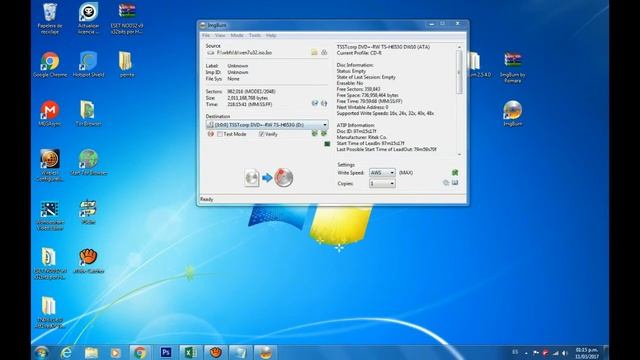640x360 pixels.
Task: Open Photoshop from the taskbar
Action: (x=166, y=352)
